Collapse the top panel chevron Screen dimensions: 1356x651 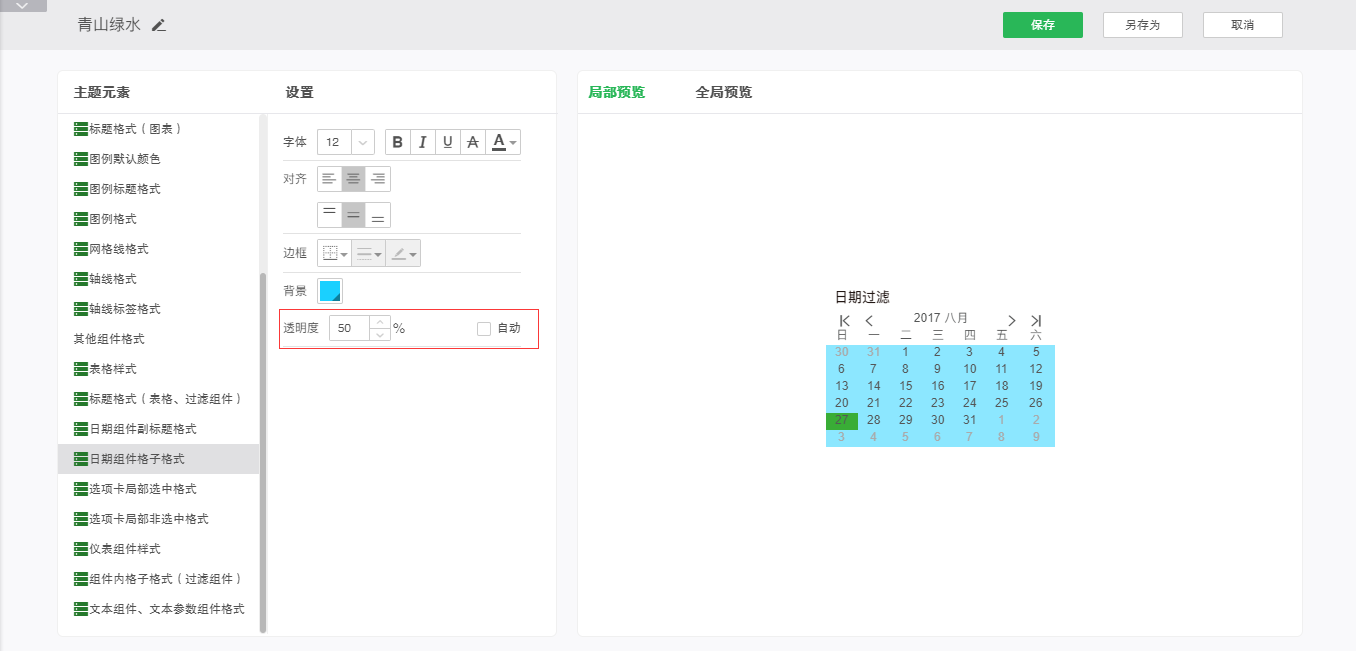click(x=22, y=6)
